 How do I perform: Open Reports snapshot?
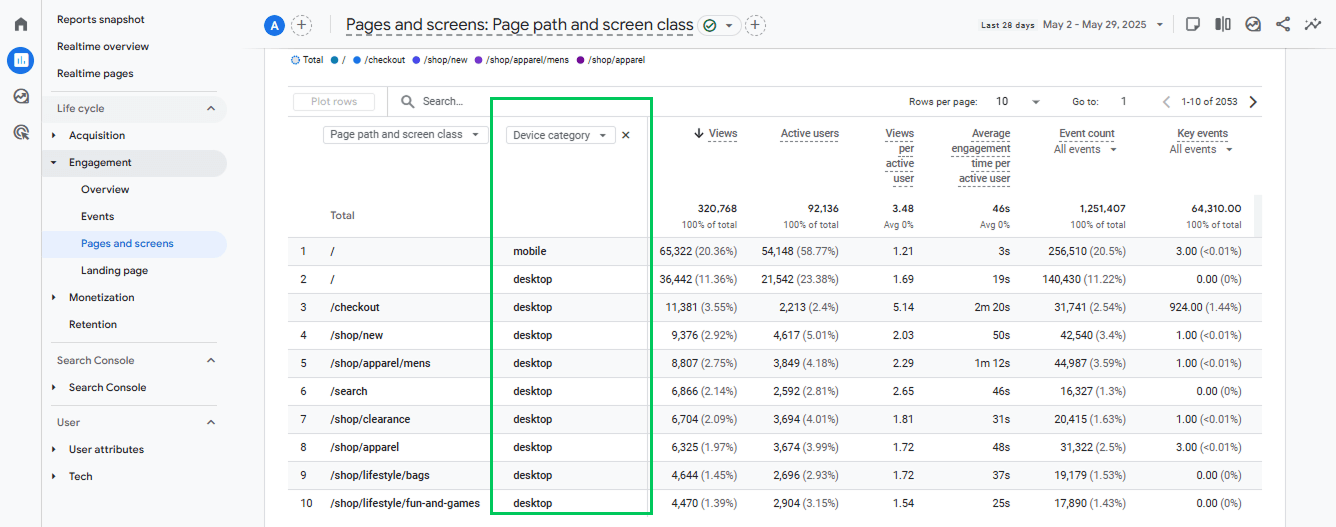click(101, 19)
